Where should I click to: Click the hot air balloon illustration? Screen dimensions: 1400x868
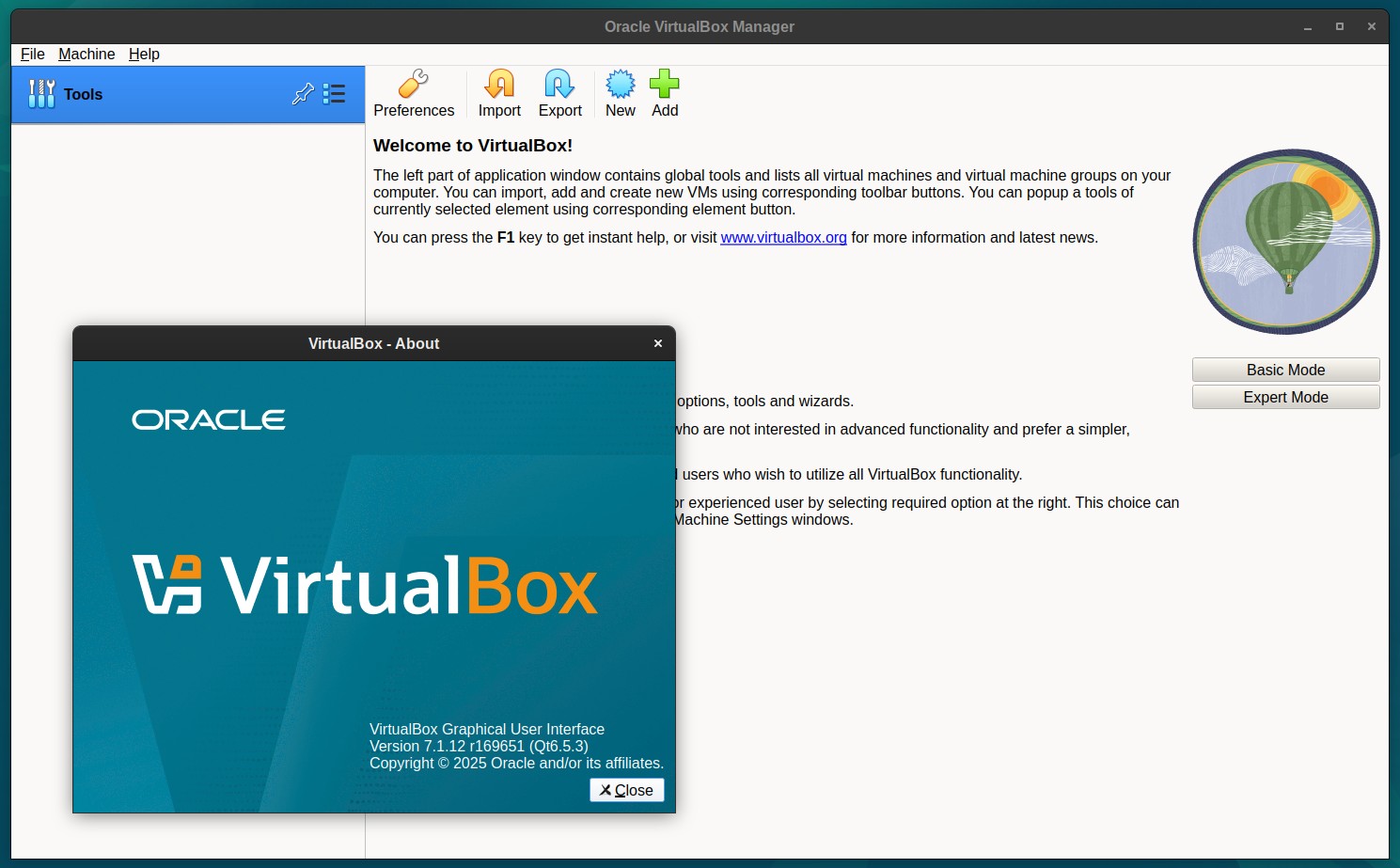(x=1286, y=242)
